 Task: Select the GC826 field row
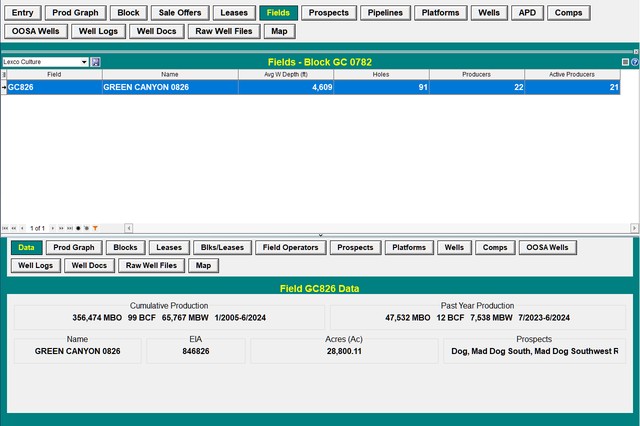click(52, 87)
